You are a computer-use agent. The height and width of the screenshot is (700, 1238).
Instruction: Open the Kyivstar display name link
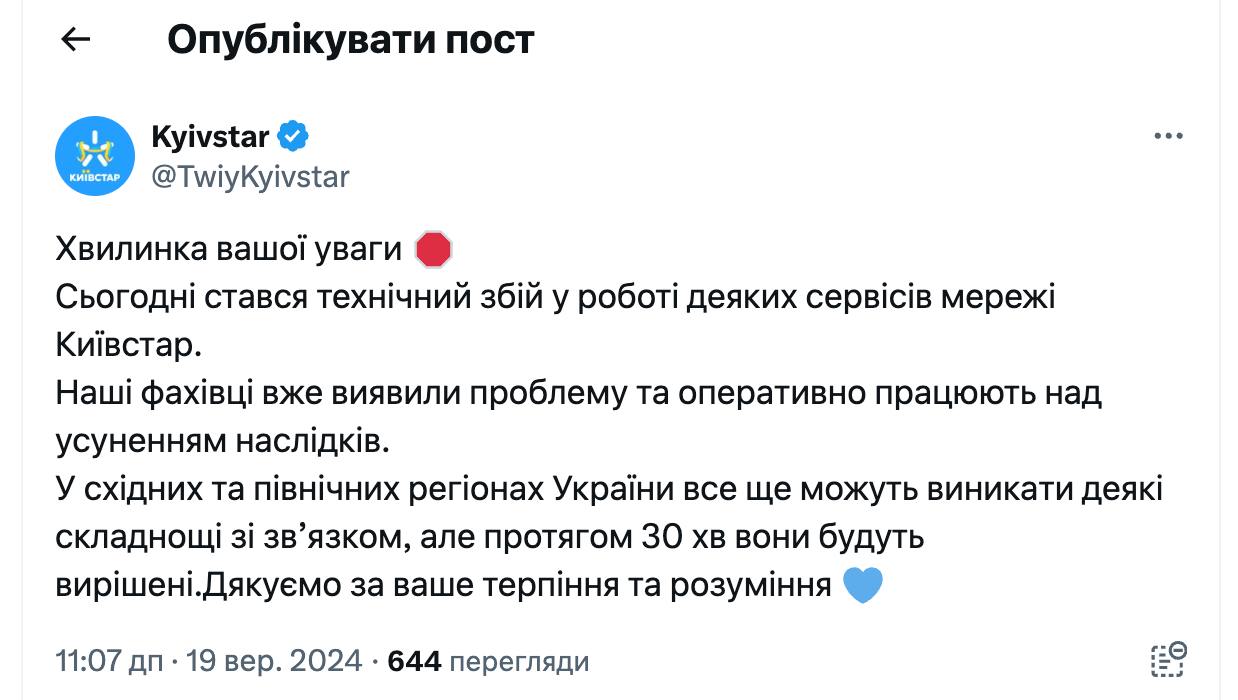210,136
